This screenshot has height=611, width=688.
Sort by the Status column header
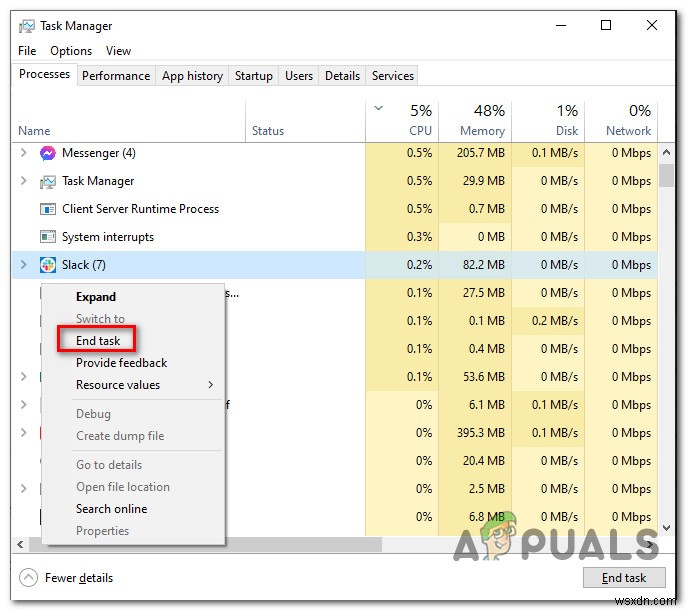pos(268,131)
